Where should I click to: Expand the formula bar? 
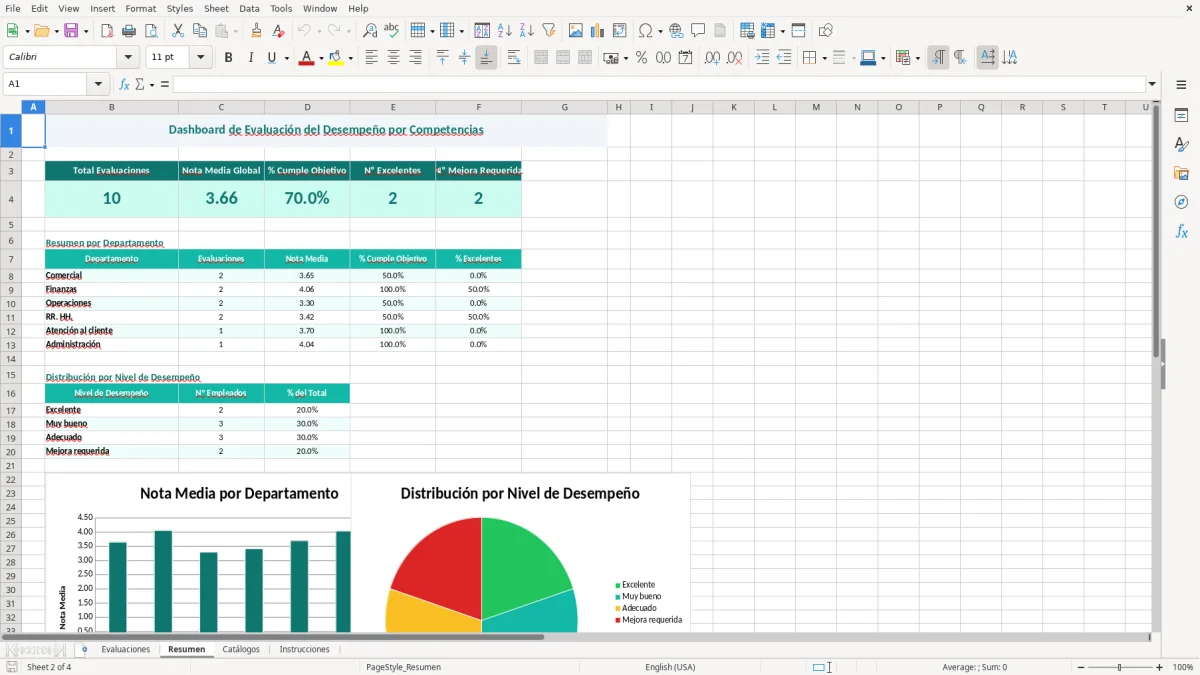click(1152, 84)
